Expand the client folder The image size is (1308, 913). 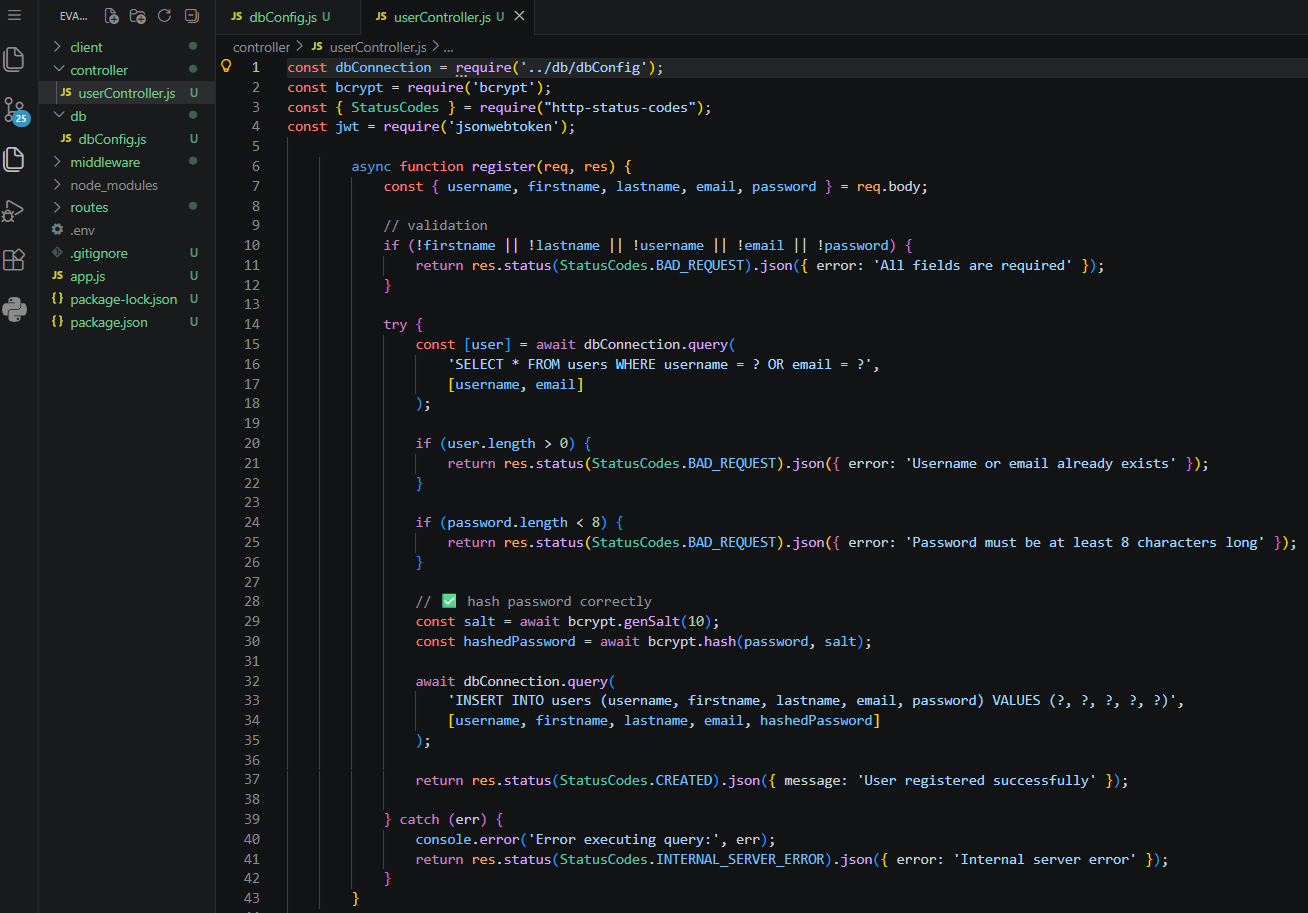(57, 47)
